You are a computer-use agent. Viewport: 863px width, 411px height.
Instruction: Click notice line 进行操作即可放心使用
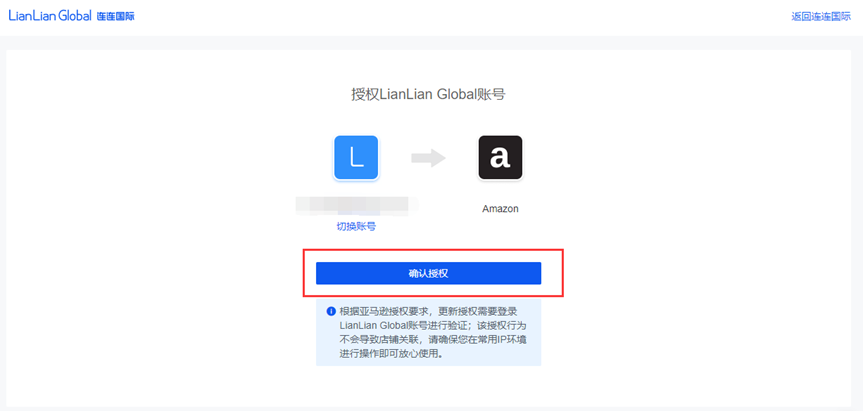pyautogui.click(x=391, y=354)
